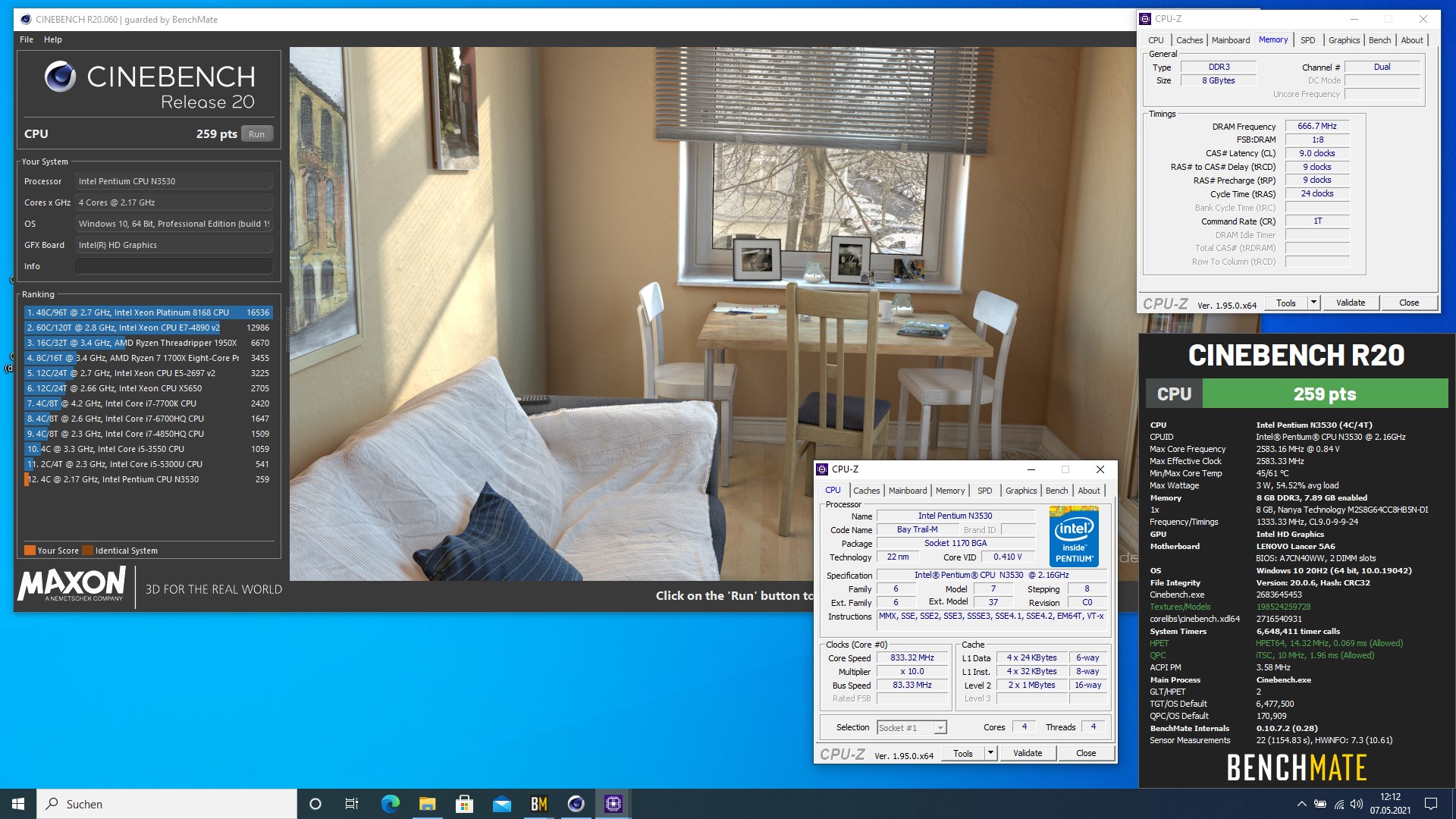Click the Cinebench logo sphere icon

point(60,77)
